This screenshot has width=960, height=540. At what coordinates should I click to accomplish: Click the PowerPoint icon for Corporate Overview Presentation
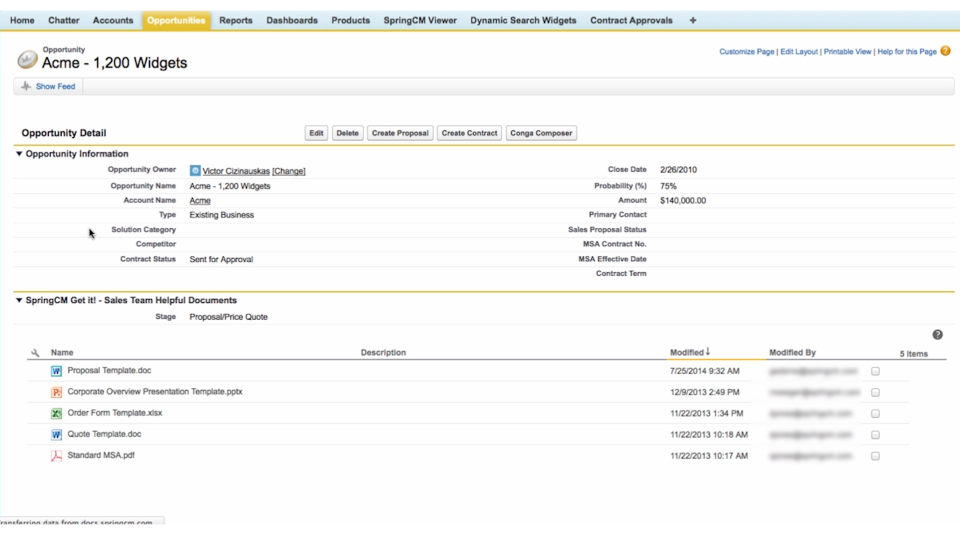coord(56,392)
